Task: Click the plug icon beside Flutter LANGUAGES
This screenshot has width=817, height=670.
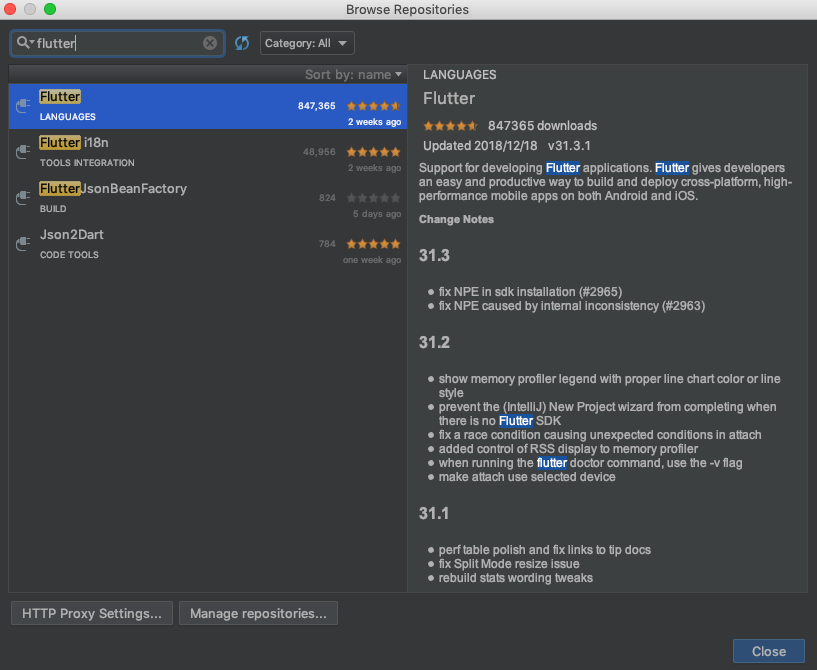Action: point(23,106)
